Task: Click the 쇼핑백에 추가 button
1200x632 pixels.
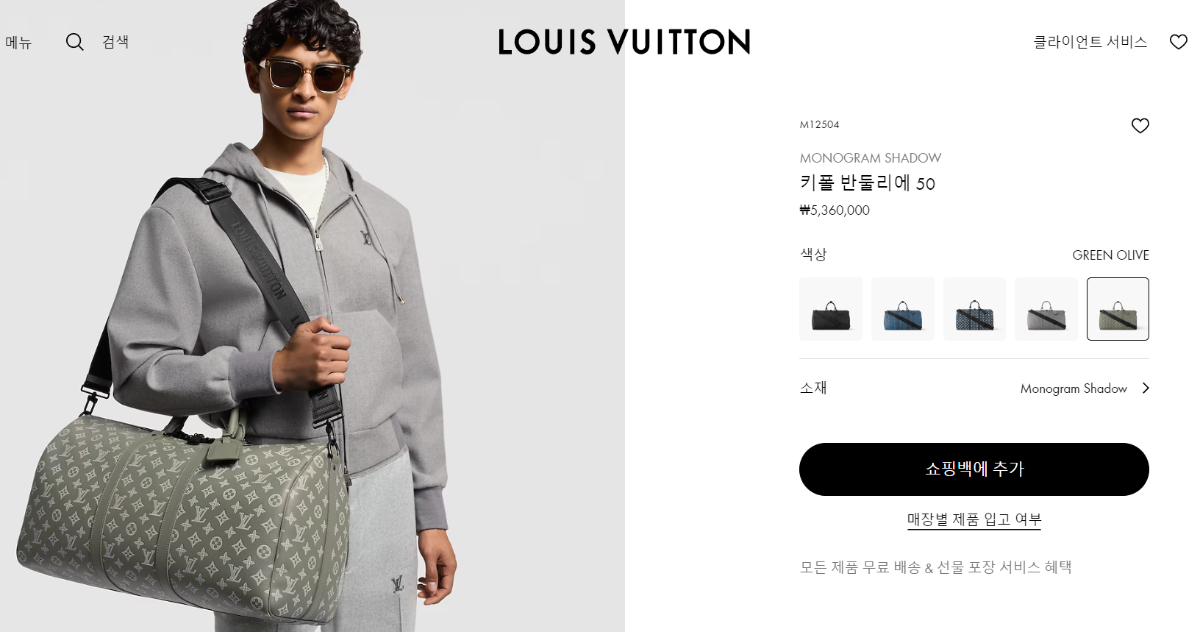Action: 974,469
